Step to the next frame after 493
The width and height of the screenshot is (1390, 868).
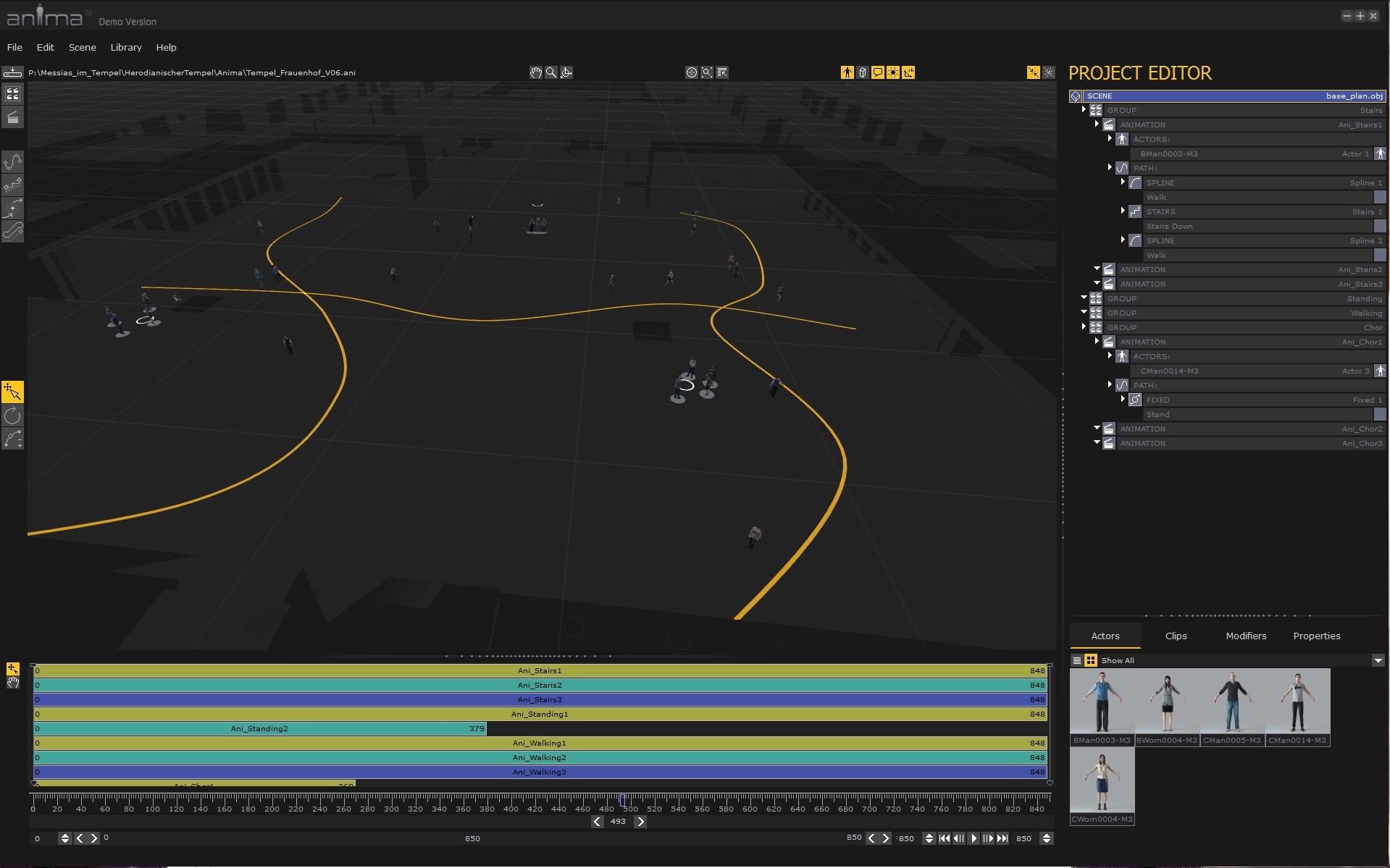[x=640, y=822]
